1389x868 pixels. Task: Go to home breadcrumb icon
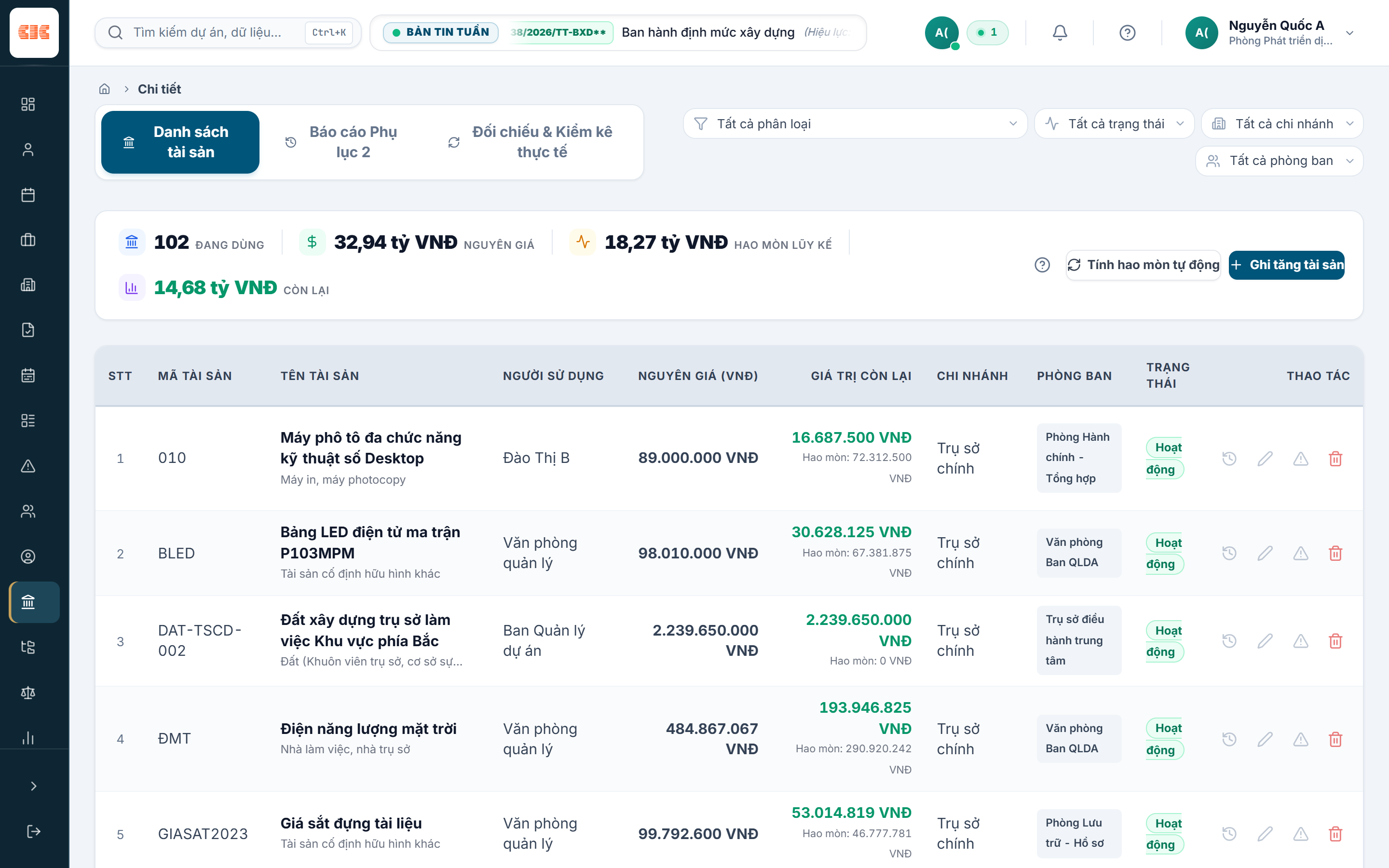coord(105,89)
